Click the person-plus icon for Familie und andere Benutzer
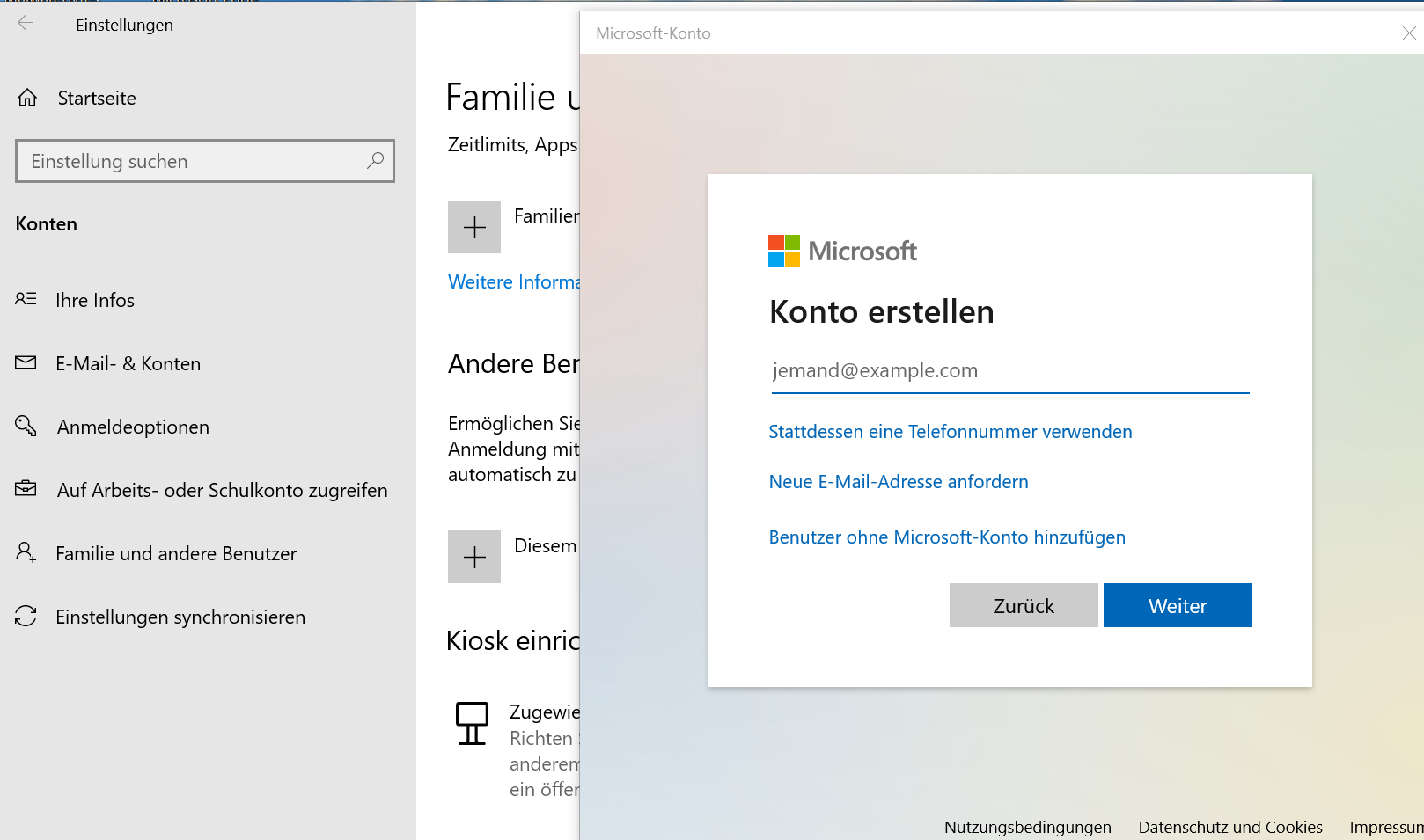Image resolution: width=1424 pixels, height=840 pixels. point(26,552)
